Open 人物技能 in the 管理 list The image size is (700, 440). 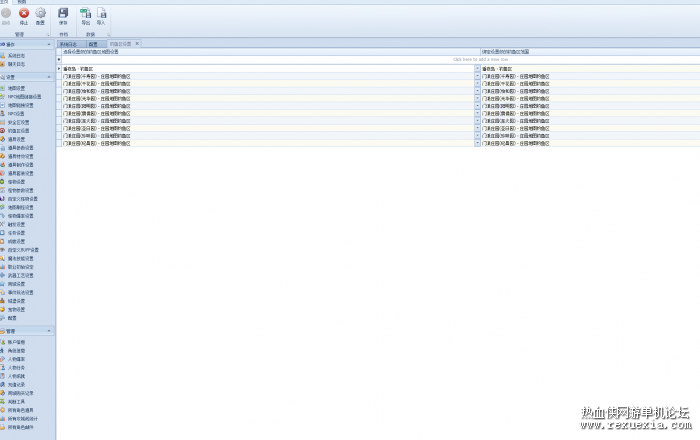click(16, 376)
